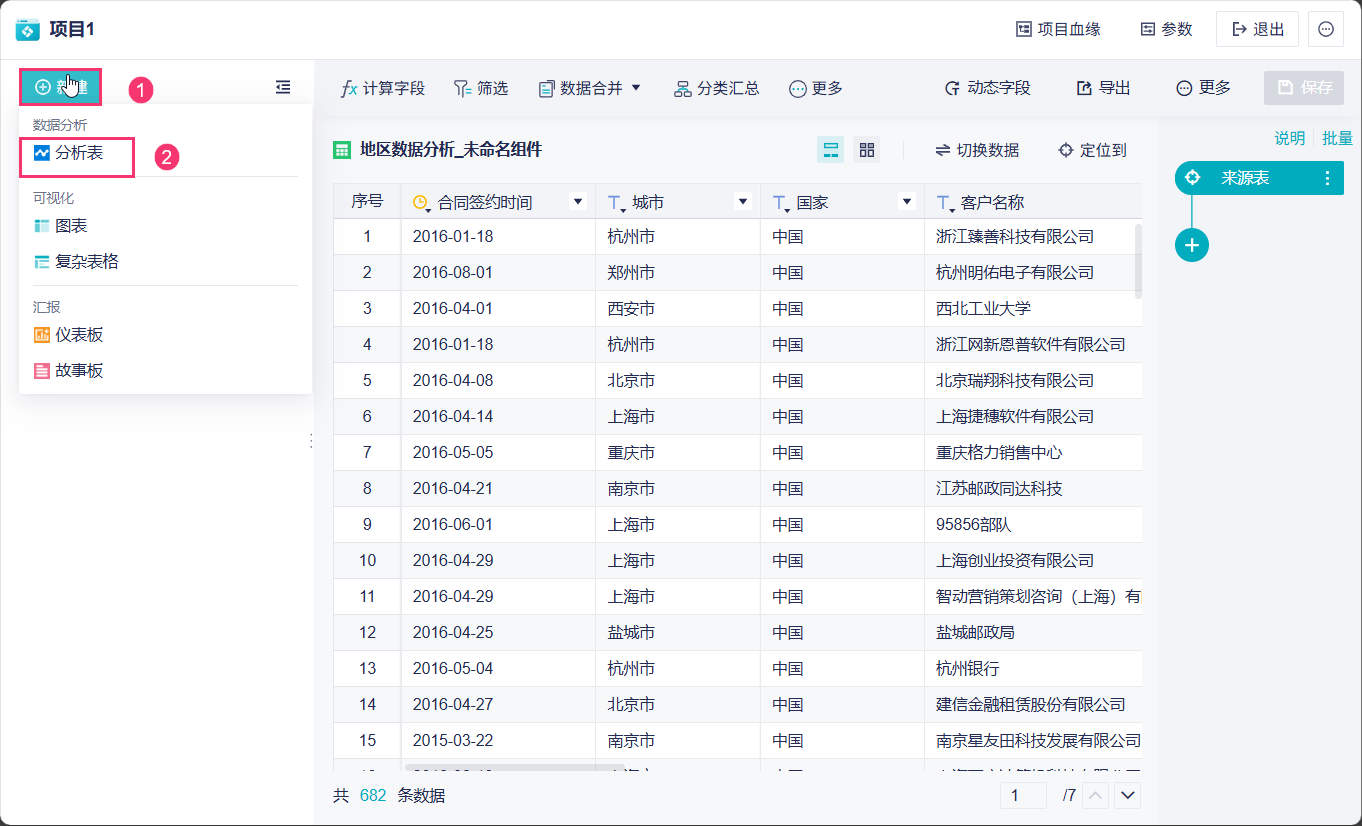Viewport: 1362px width, 826px height.
Task: Open the 参数 parameters panel
Action: point(1166,29)
